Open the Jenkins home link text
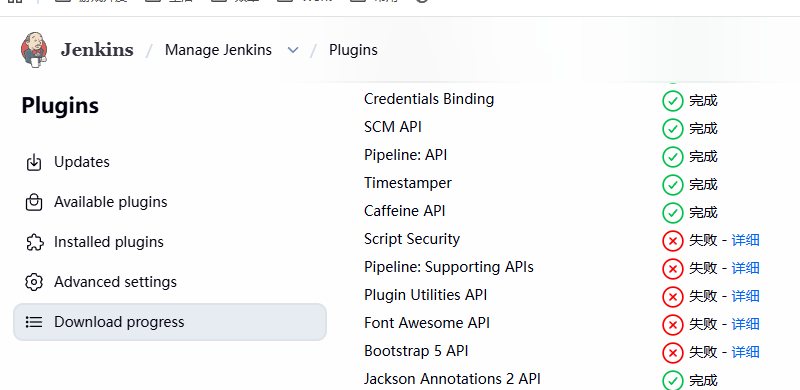 (x=97, y=50)
